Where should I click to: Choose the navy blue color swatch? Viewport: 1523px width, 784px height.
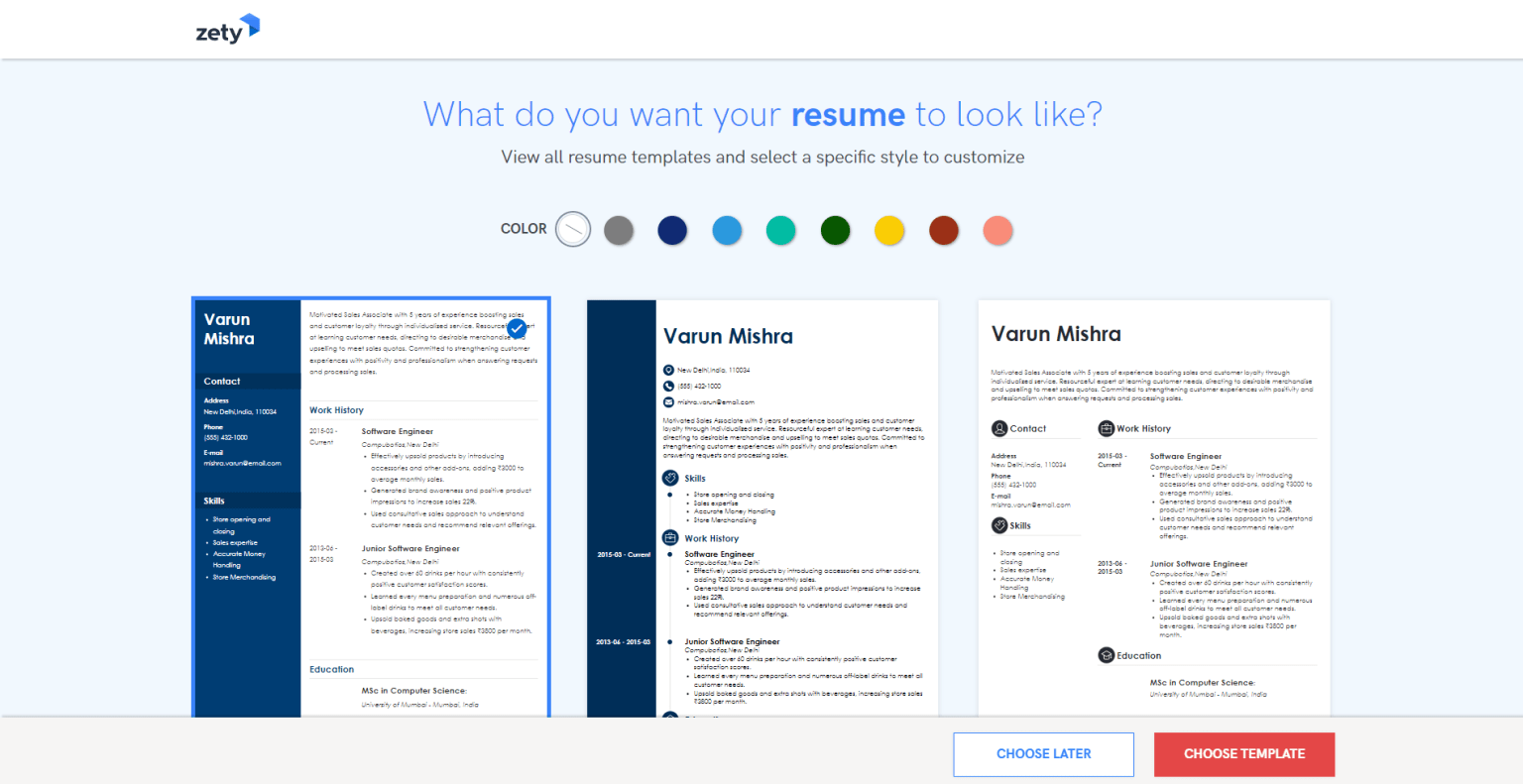(672, 230)
